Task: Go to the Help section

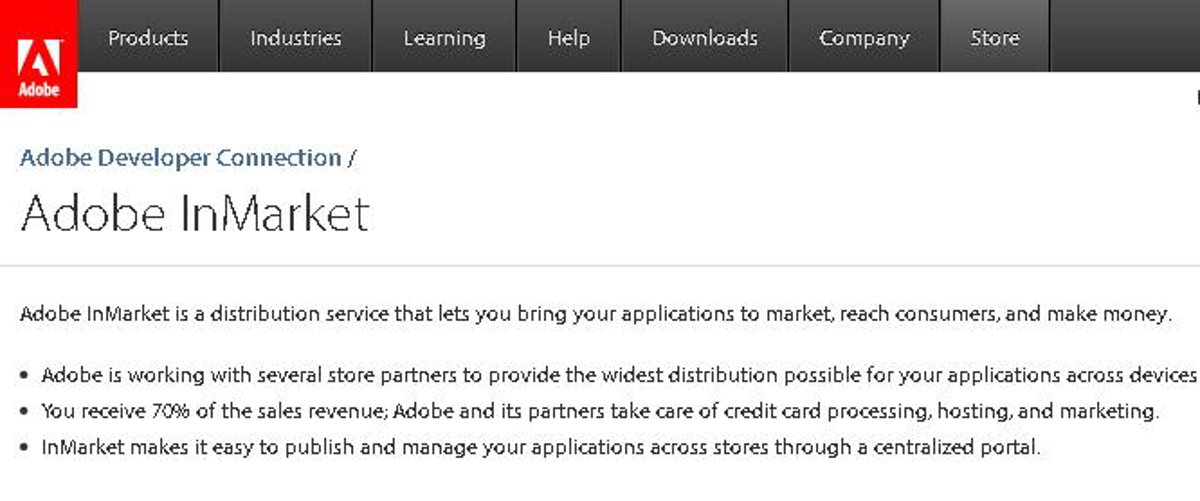Action: pyautogui.click(x=568, y=38)
